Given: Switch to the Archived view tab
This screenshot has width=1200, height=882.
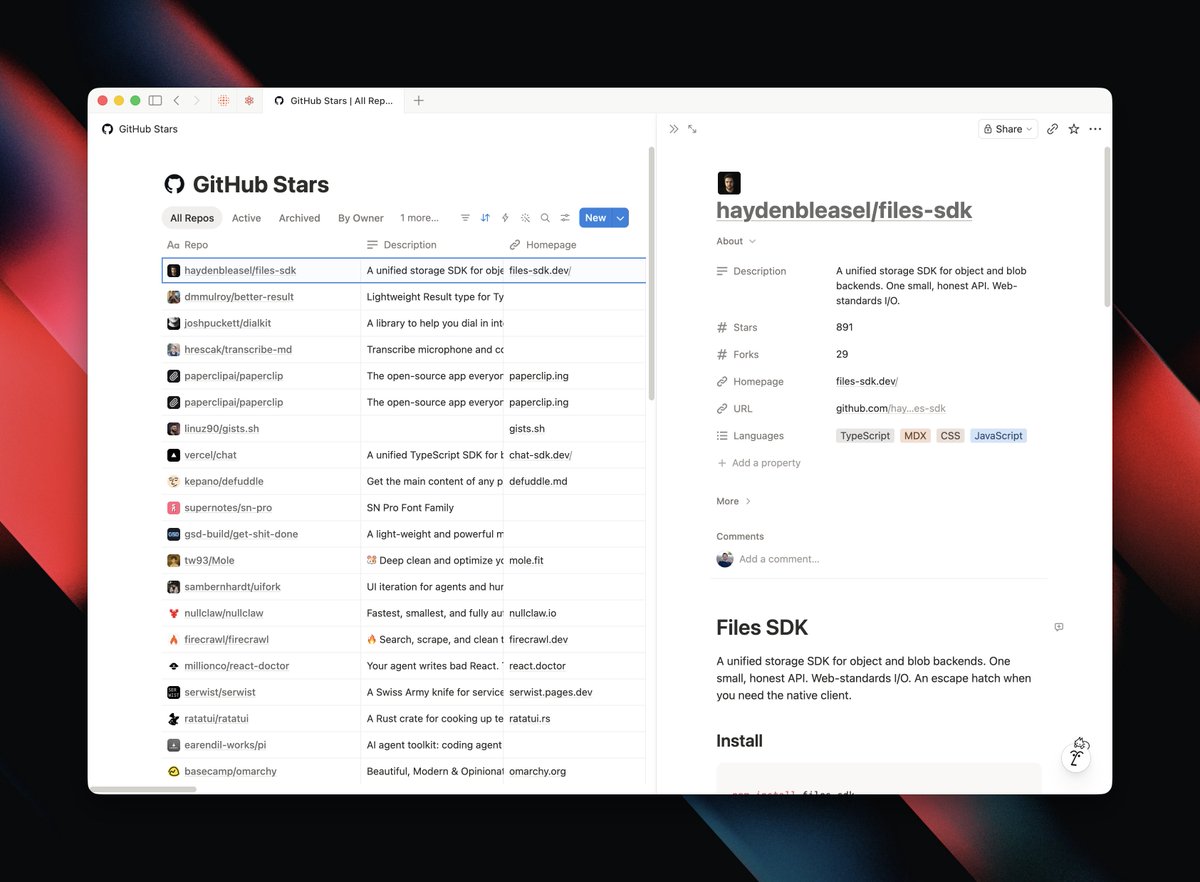Looking at the screenshot, I should coord(300,218).
